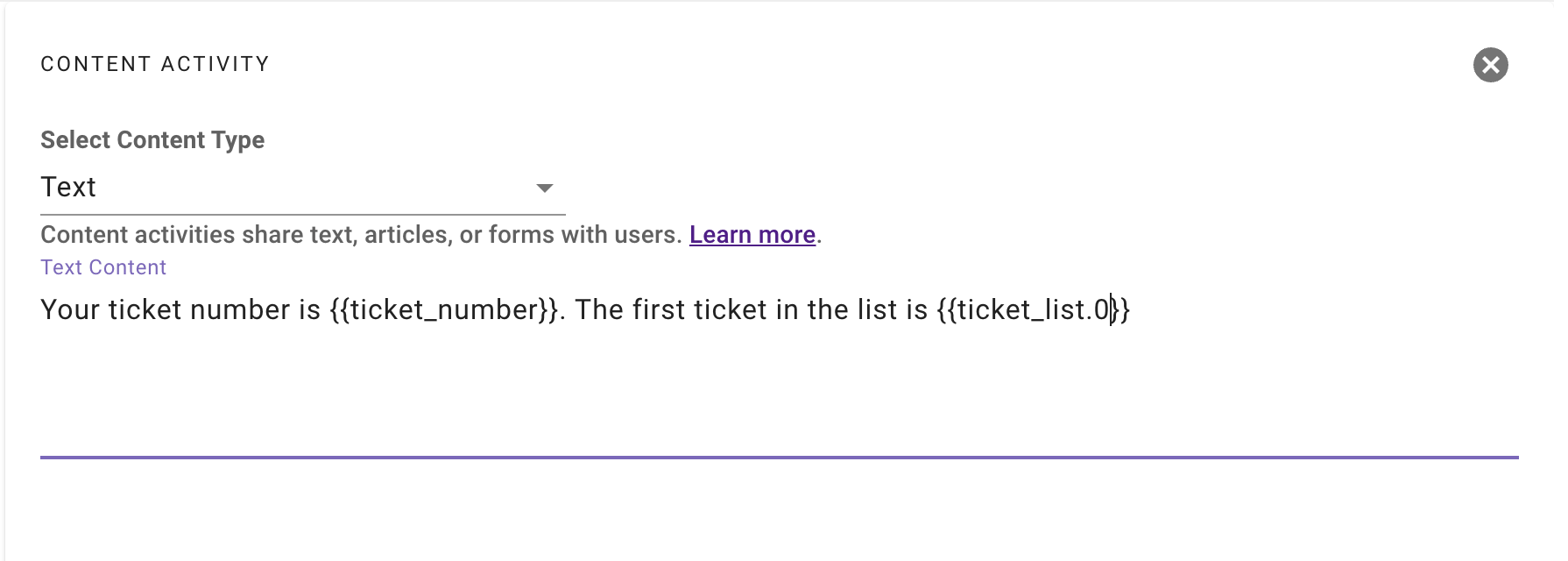Click the word 'Your' in text content
1568x561 pixels.
pos(70,309)
